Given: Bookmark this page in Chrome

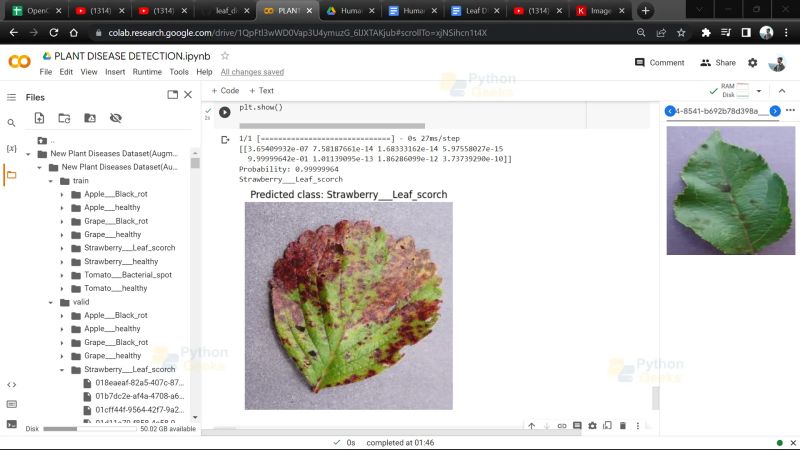Looking at the screenshot, I should click(x=681, y=33).
